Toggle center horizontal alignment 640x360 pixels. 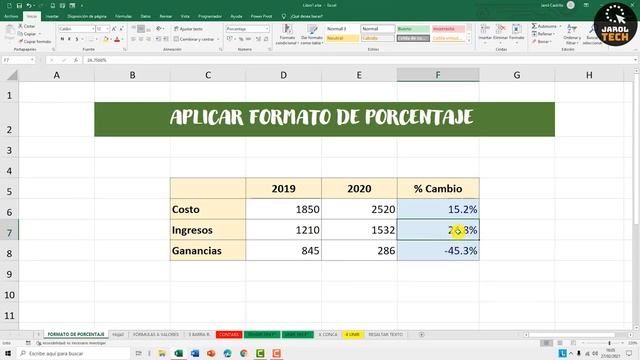tap(141, 39)
